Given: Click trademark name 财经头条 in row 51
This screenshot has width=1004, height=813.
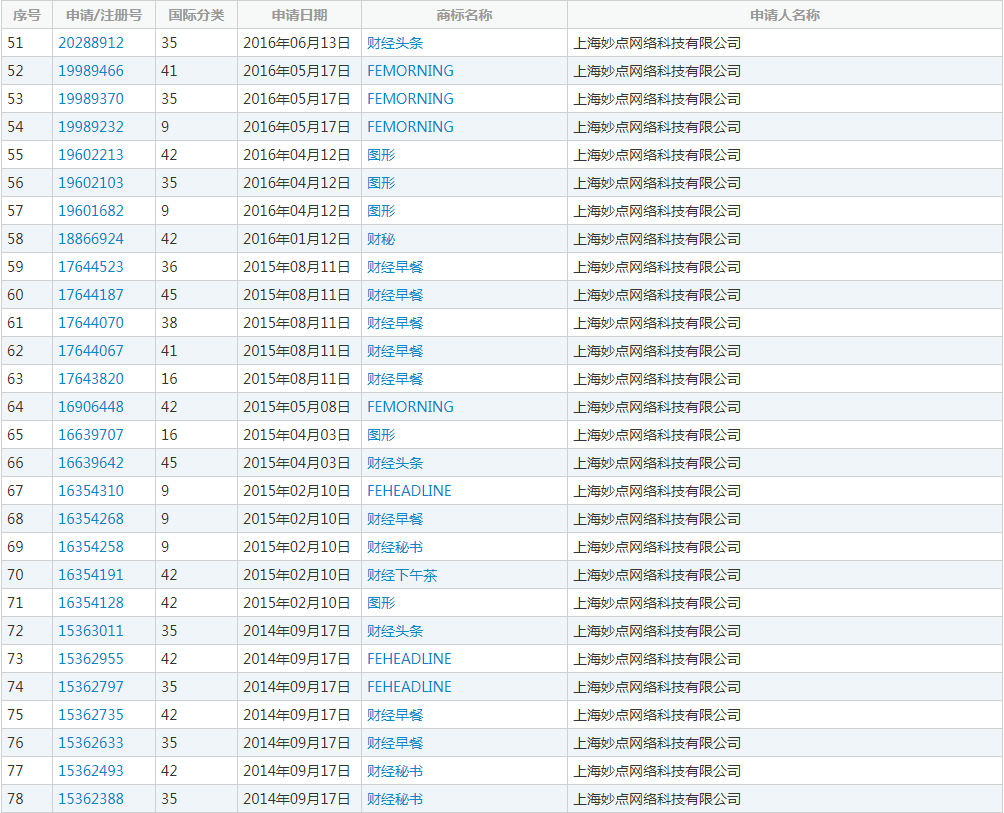Looking at the screenshot, I should [395, 43].
